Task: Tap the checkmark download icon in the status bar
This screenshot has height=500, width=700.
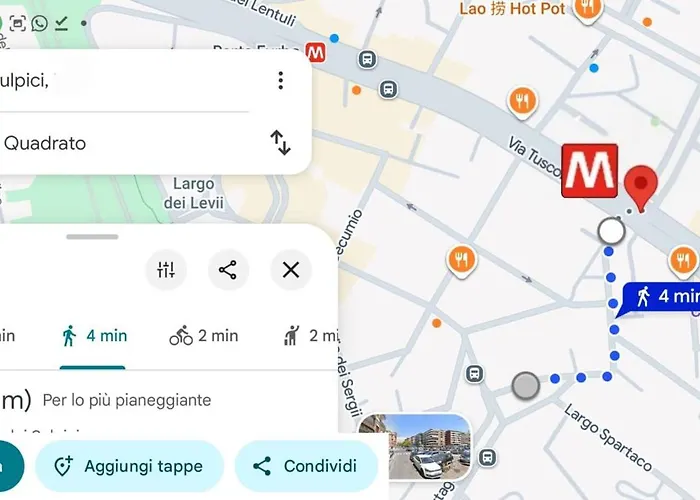Action: (x=62, y=24)
